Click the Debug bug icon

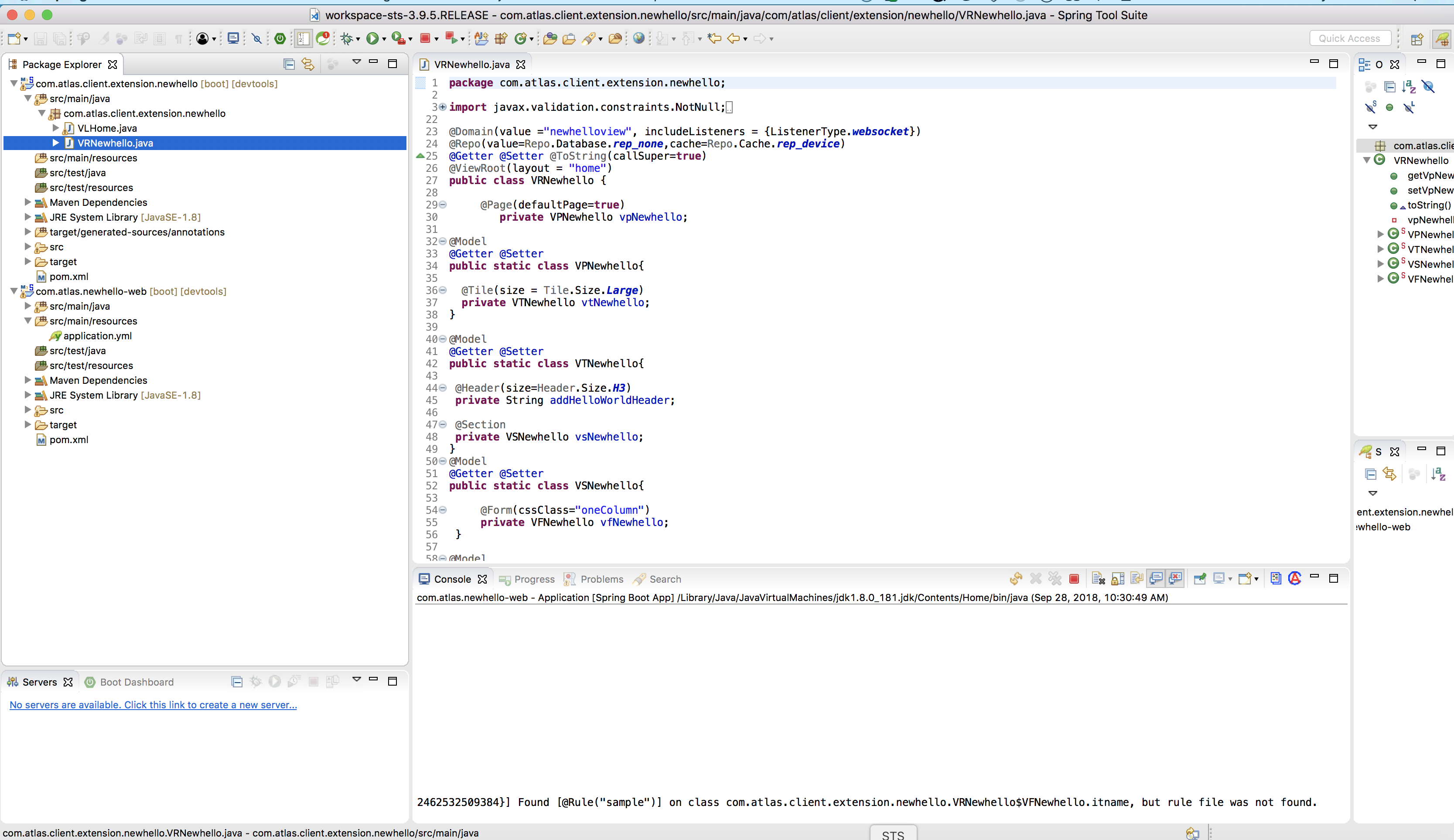(346, 39)
